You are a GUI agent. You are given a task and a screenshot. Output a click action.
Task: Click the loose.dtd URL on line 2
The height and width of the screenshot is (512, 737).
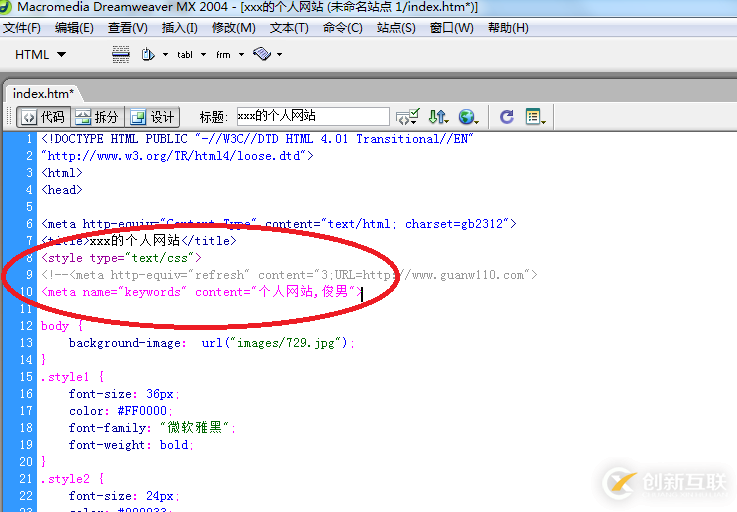coord(177,156)
